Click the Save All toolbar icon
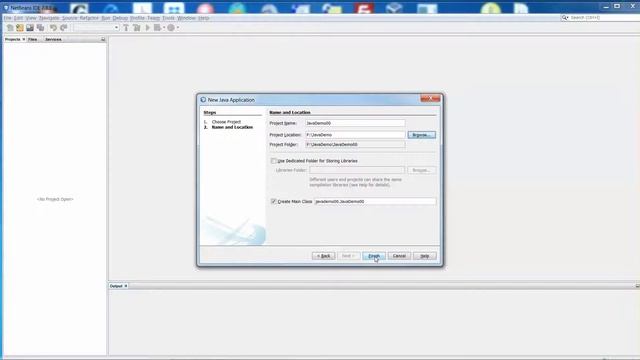This screenshot has width=640, height=360. pos(40,28)
